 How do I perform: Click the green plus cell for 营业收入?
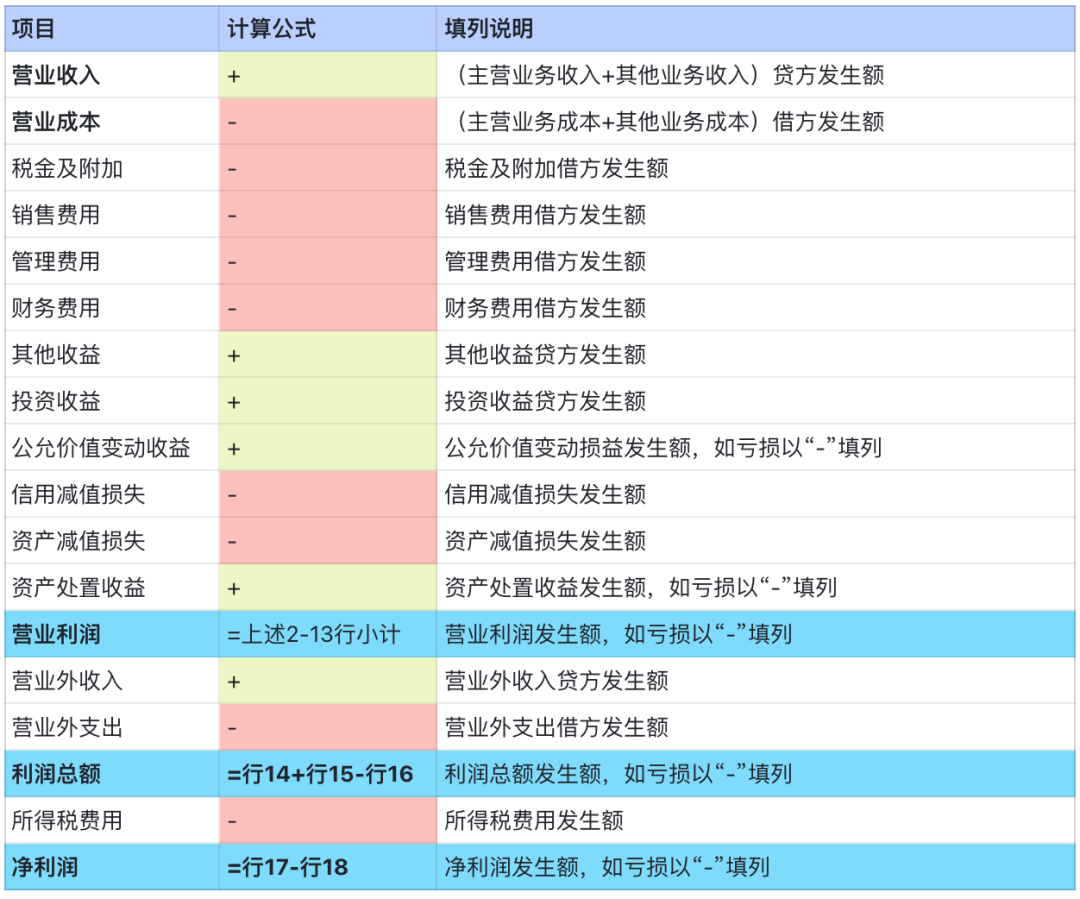327,75
